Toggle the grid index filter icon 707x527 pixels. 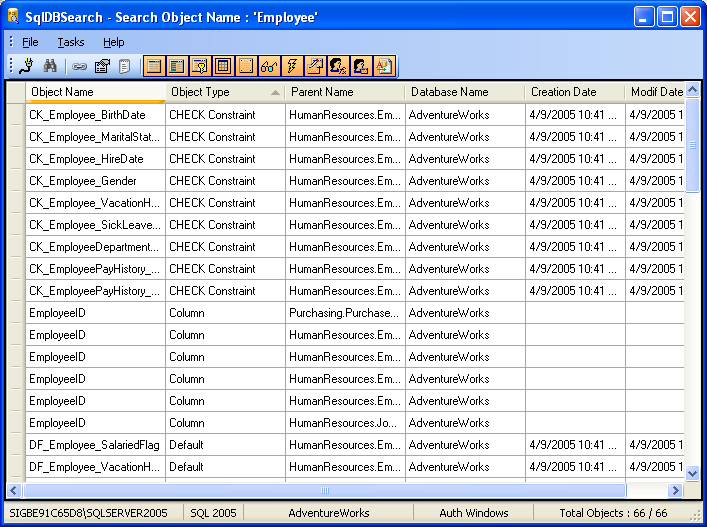pos(223,66)
